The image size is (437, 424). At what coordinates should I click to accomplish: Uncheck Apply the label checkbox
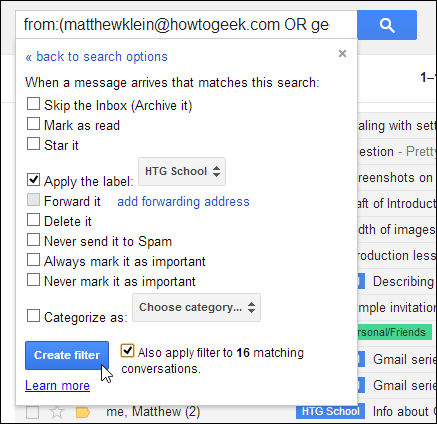[33, 180]
